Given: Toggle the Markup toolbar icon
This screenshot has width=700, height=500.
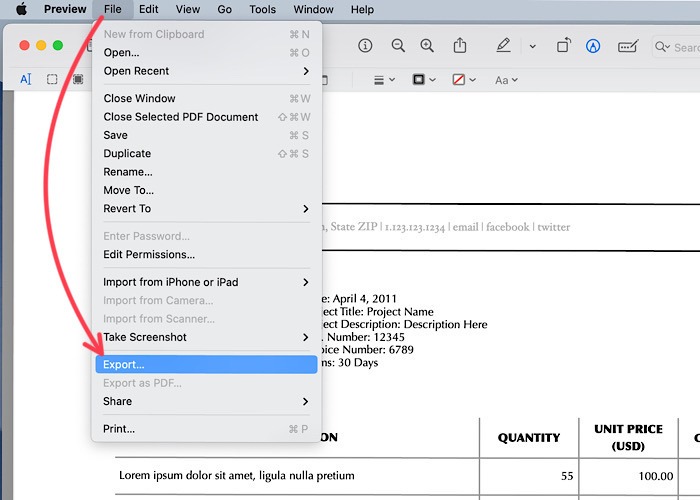Looking at the screenshot, I should pos(593,46).
